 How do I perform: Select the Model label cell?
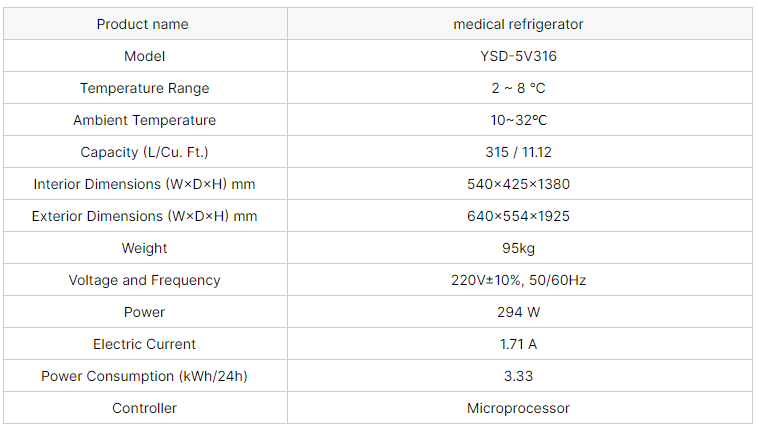145,56
